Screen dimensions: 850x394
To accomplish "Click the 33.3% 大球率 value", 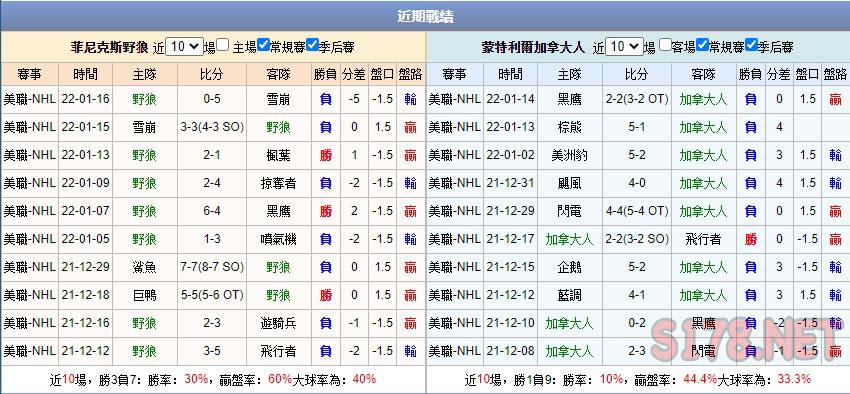I will 794,379.
